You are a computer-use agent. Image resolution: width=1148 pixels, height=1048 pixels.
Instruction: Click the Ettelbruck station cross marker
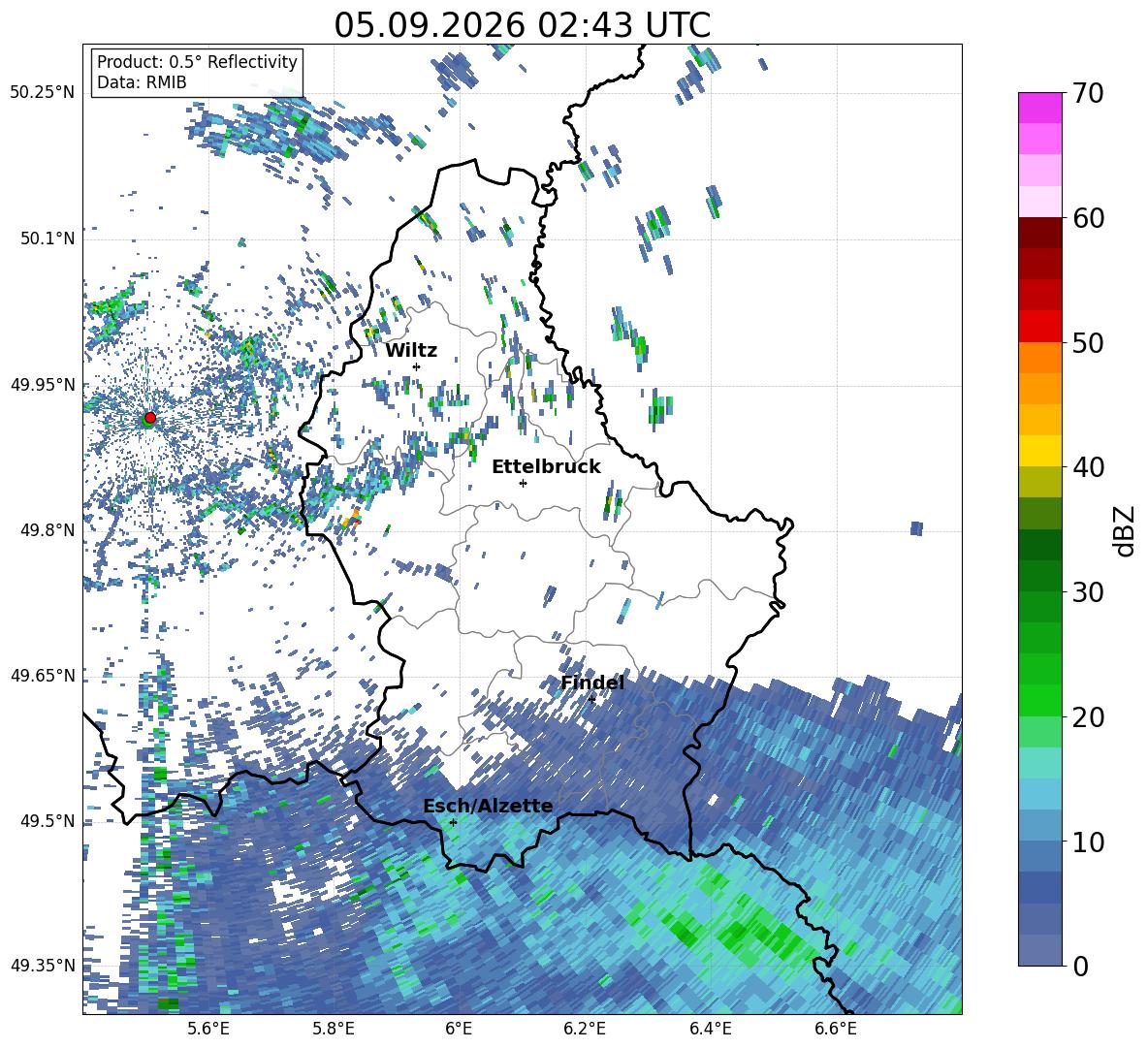tap(523, 483)
